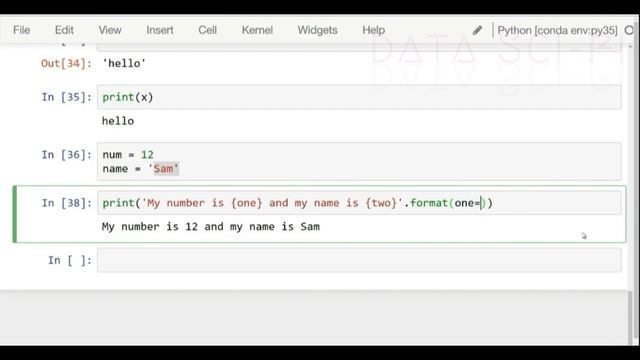This screenshot has width=640, height=360.
Task: Click the {one} placeholder in the format string
Action: click(x=246, y=203)
